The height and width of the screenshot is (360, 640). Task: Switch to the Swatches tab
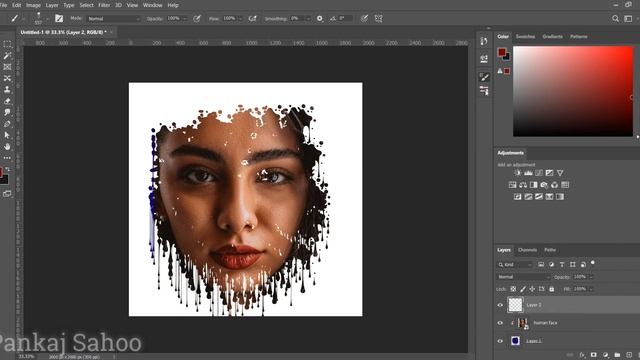[x=525, y=36]
